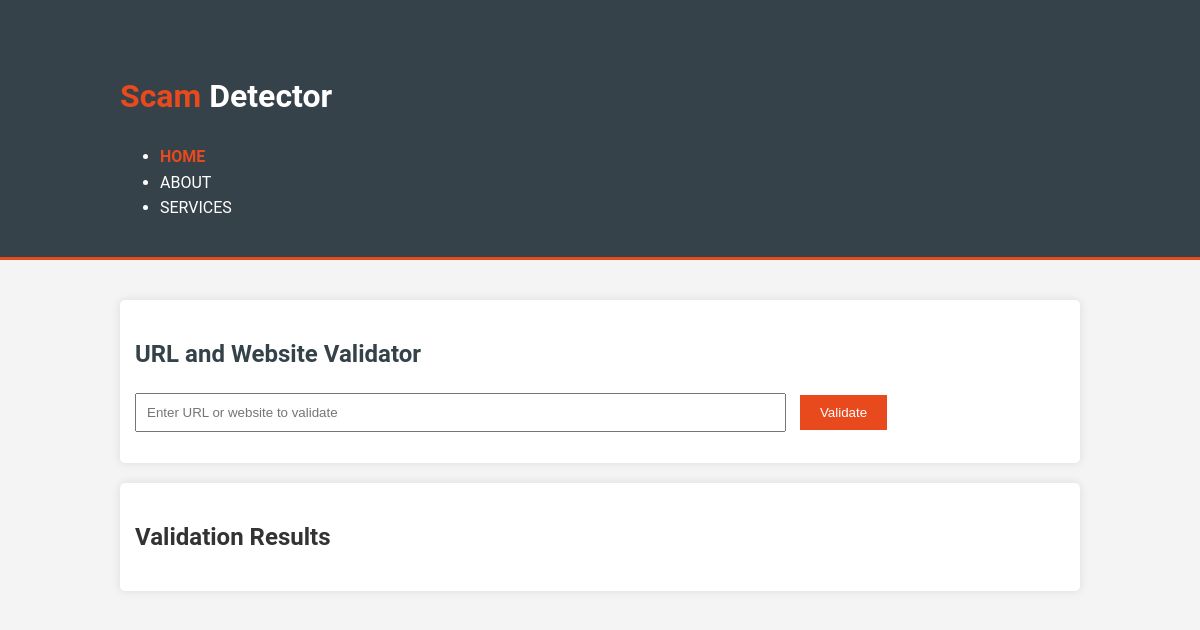Click the 'Detector' text in the header

tap(270, 96)
